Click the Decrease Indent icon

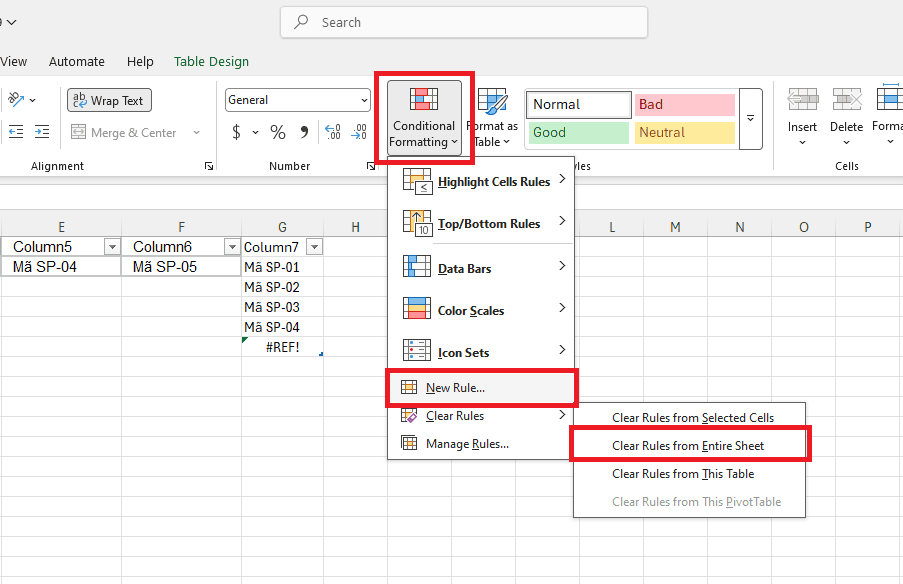pyautogui.click(x=16, y=132)
